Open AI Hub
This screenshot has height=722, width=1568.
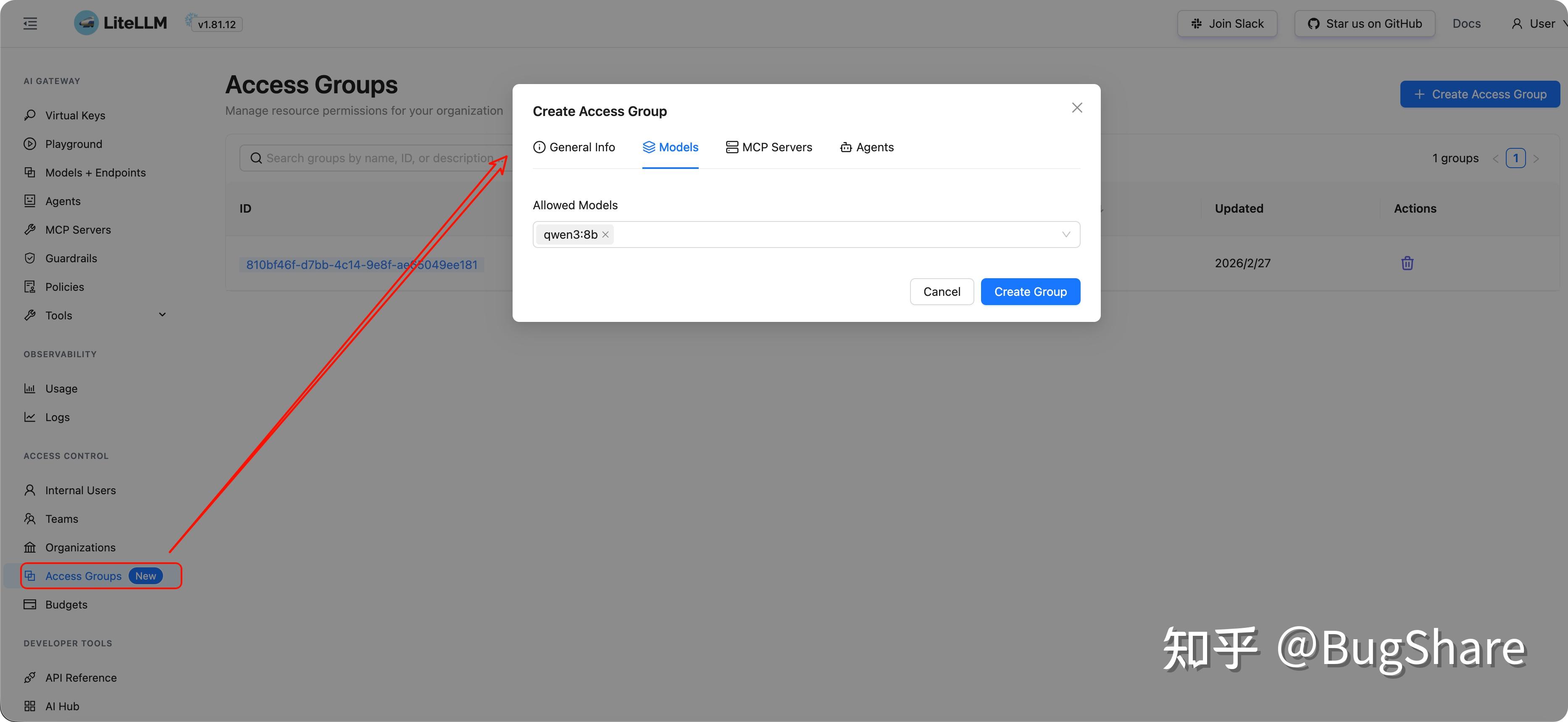[x=62, y=706]
